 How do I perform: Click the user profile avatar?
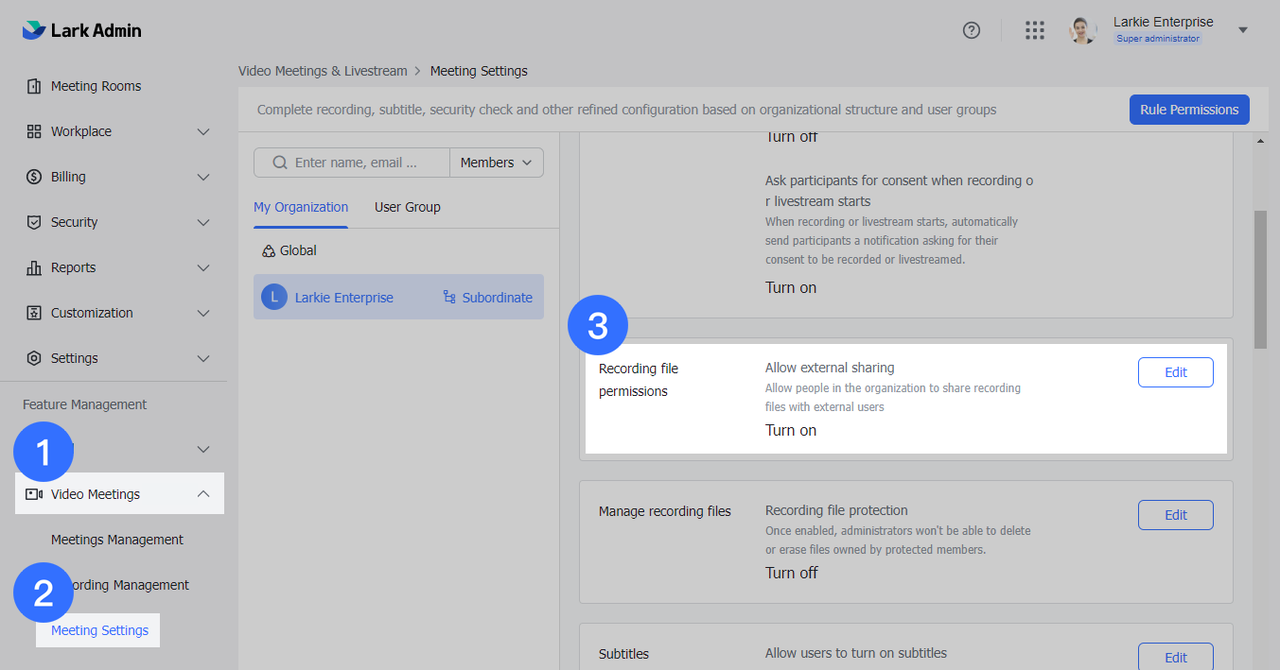(1082, 30)
